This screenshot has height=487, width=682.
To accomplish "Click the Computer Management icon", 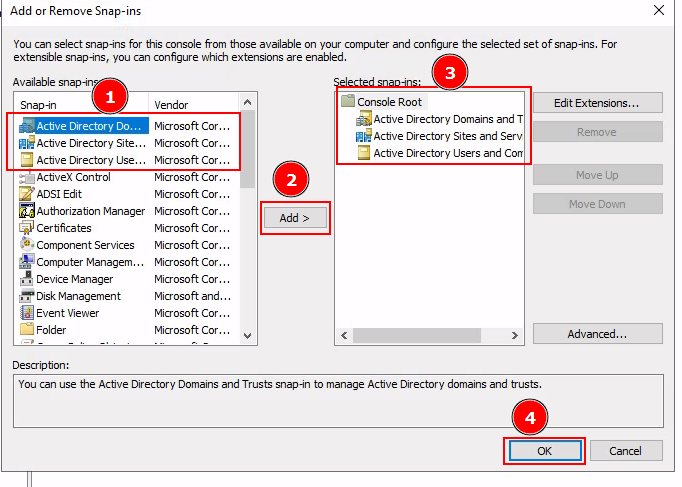I will click(x=27, y=262).
